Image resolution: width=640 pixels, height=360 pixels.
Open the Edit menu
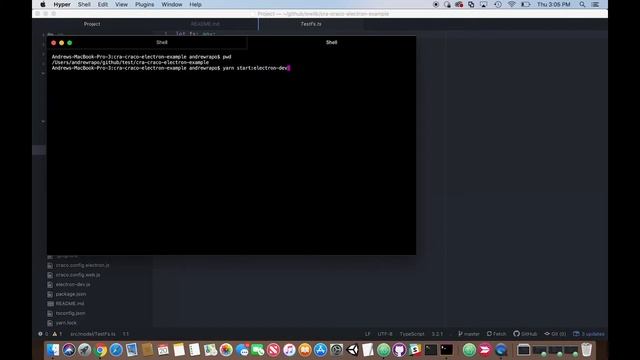tap(103, 4)
